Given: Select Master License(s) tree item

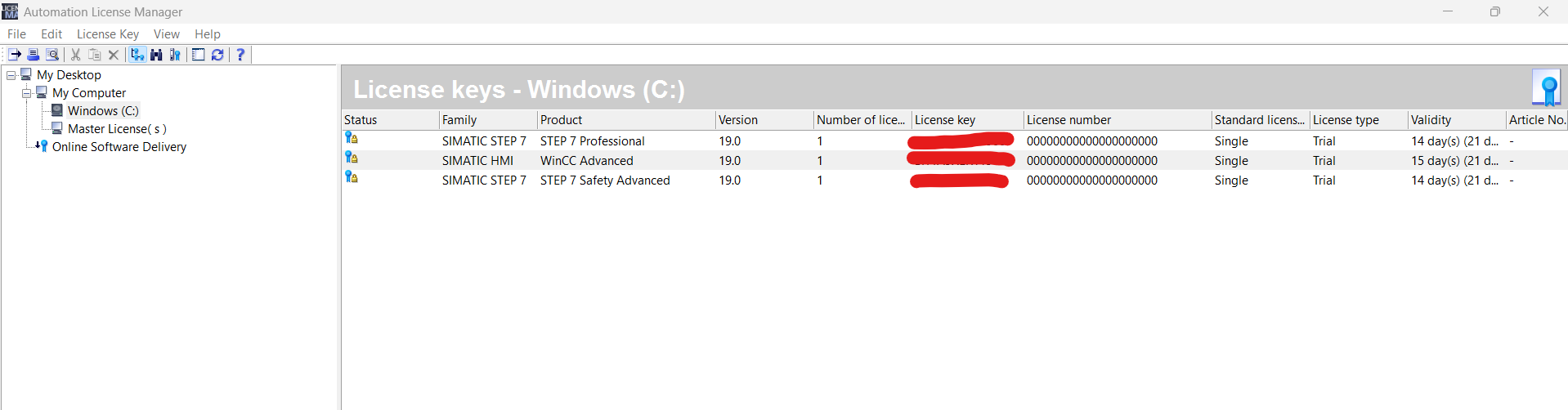Looking at the screenshot, I should click(117, 129).
